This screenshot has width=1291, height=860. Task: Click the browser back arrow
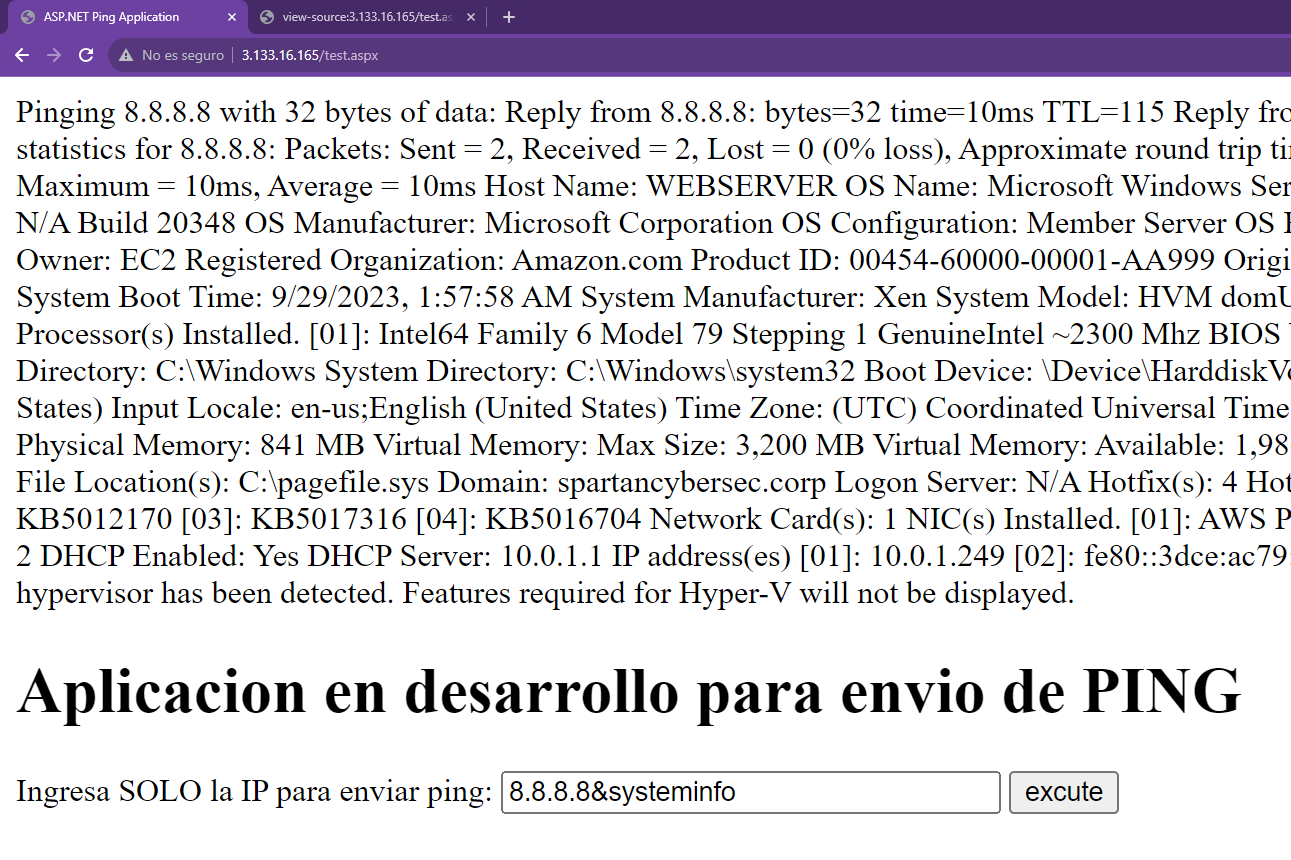click(x=22, y=55)
